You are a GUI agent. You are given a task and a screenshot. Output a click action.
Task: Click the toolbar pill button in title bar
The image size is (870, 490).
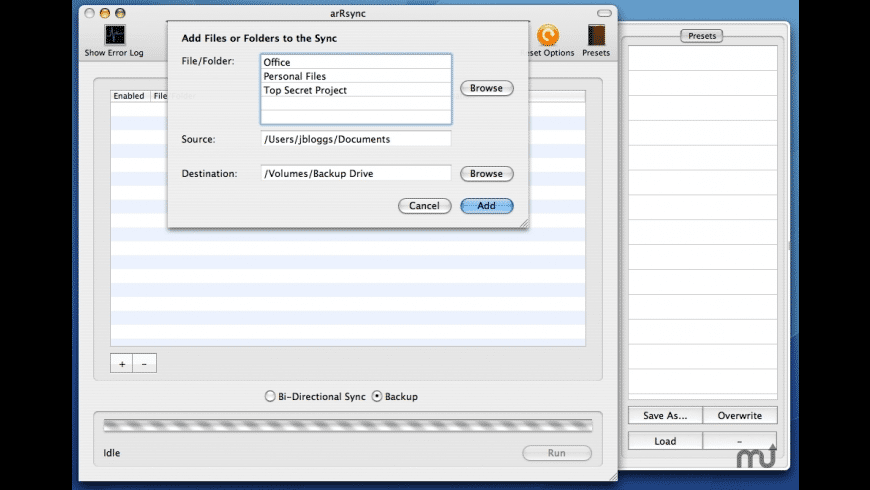point(604,13)
